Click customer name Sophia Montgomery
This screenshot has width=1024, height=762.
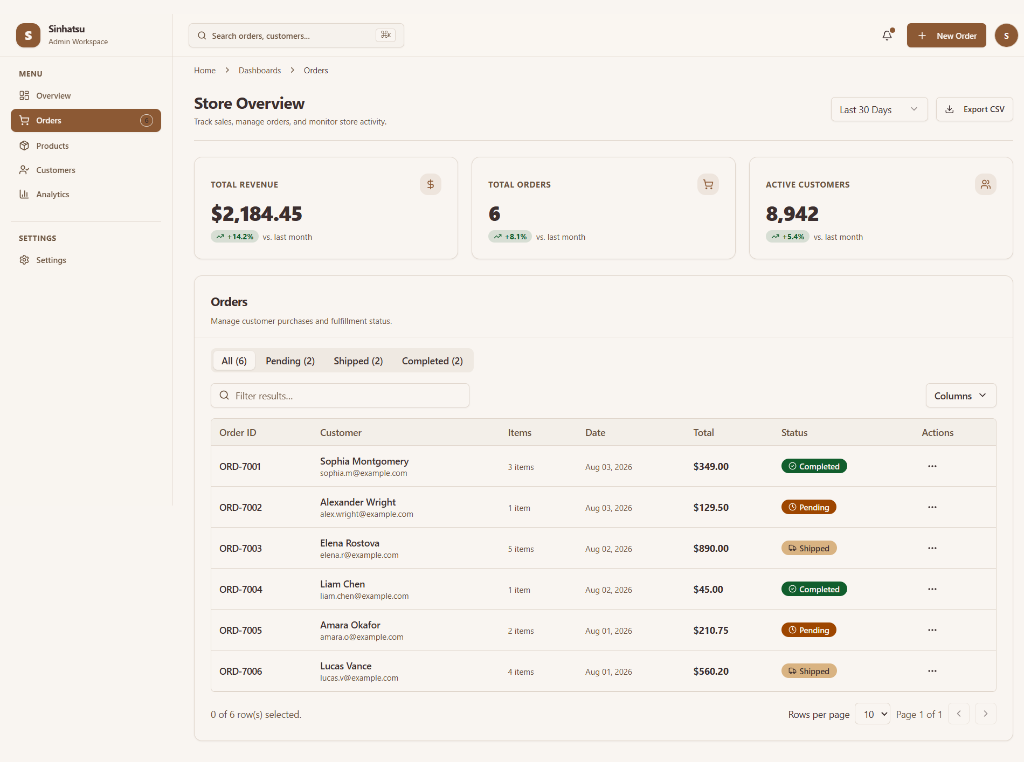364,461
